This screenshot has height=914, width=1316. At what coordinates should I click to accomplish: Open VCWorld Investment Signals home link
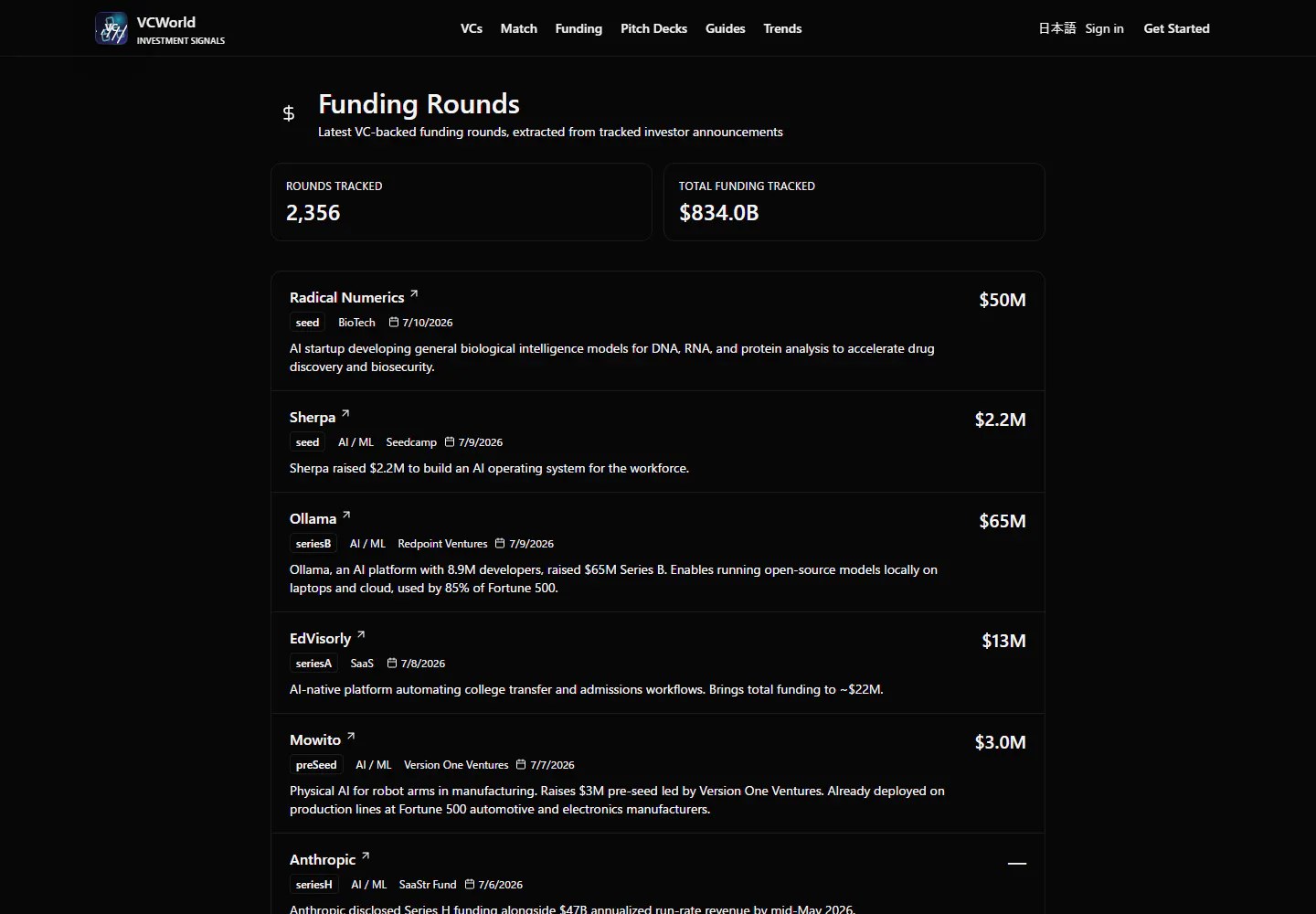pos(160,28)
